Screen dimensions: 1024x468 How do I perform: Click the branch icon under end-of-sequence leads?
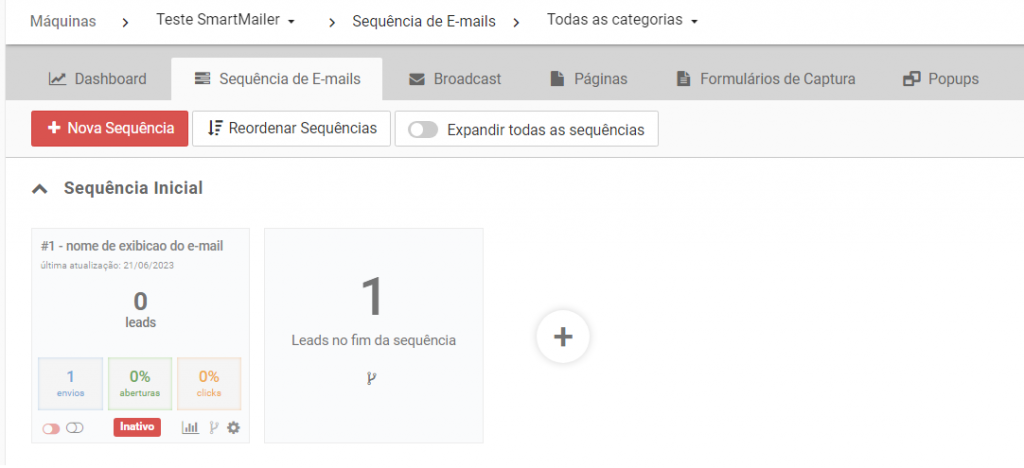(x=372, y=378)
